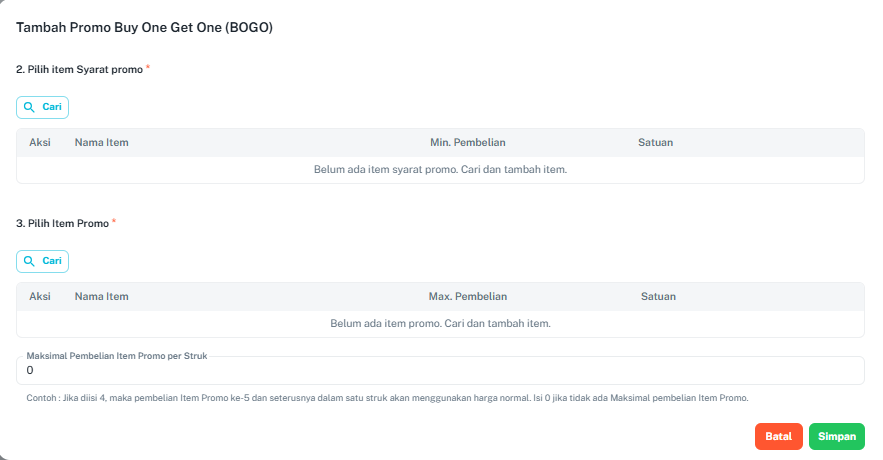Screen dimensions: 883x460
Task: Click the 'Tambah Promo Buy One Get One' title
Action: (145, 28)
